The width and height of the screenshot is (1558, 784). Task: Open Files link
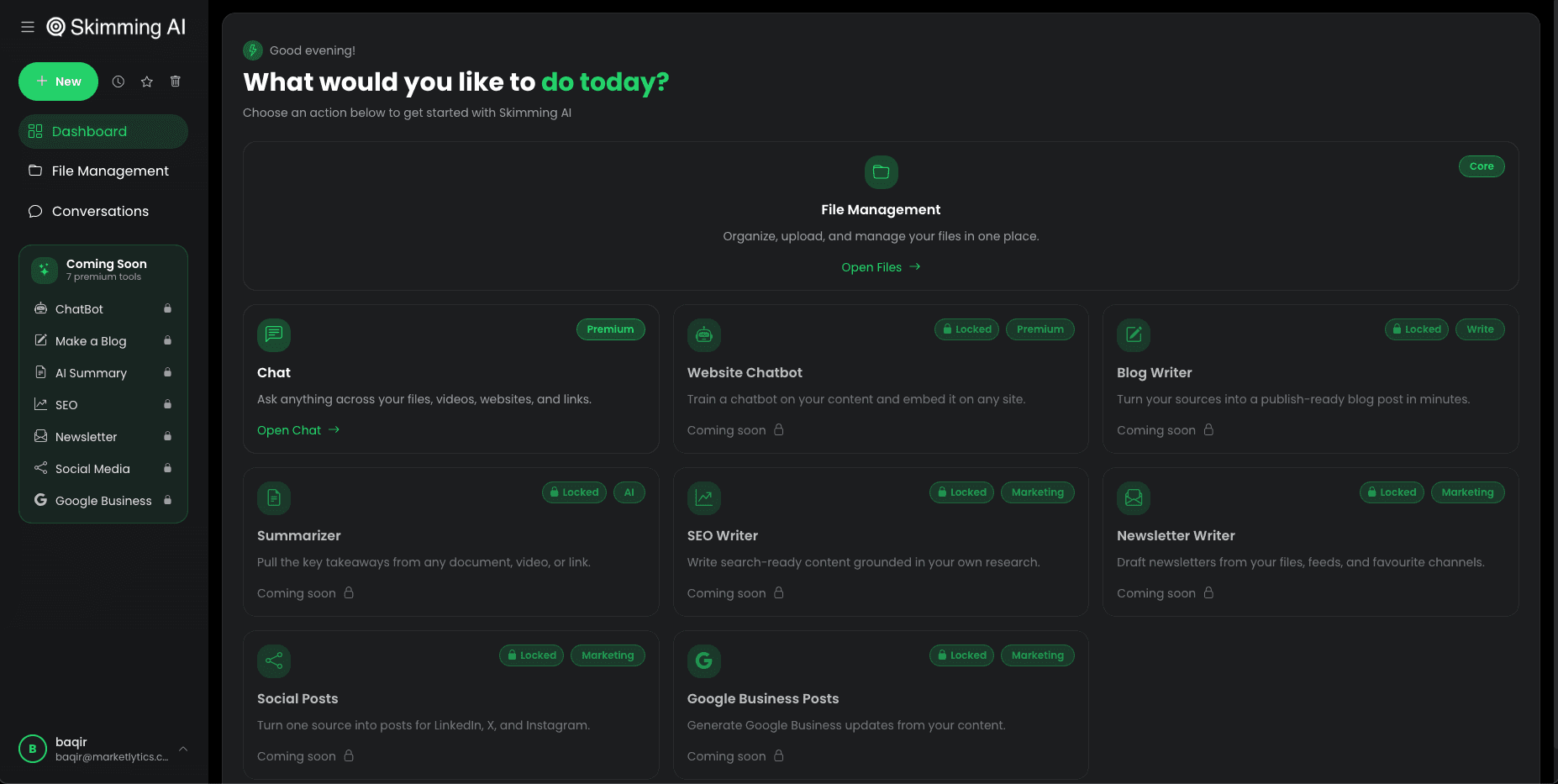click(881, 267)
